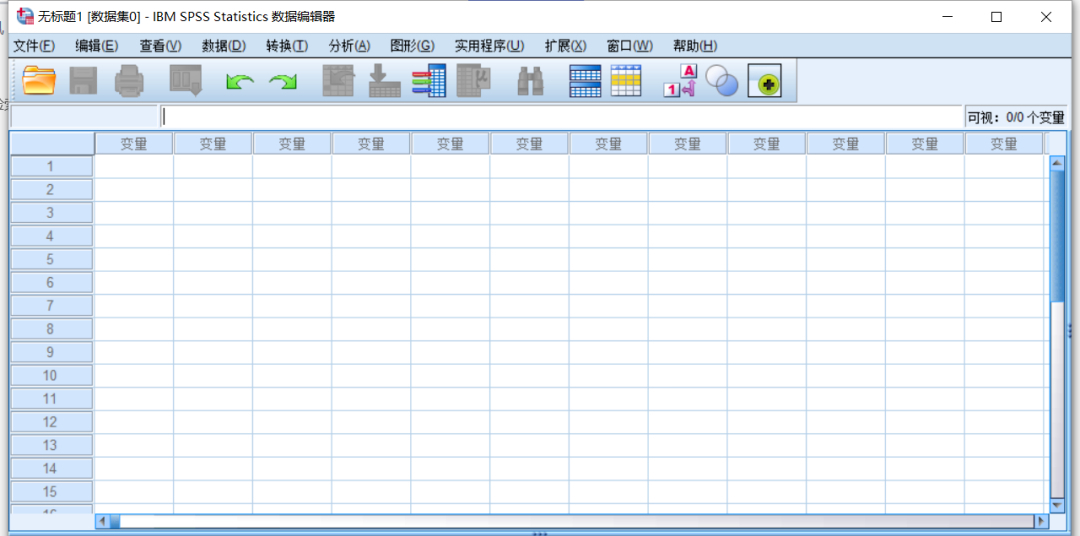Click the first cell in row 1
The width and height of the screenshot is (1080, 536).
pos(134,167)
